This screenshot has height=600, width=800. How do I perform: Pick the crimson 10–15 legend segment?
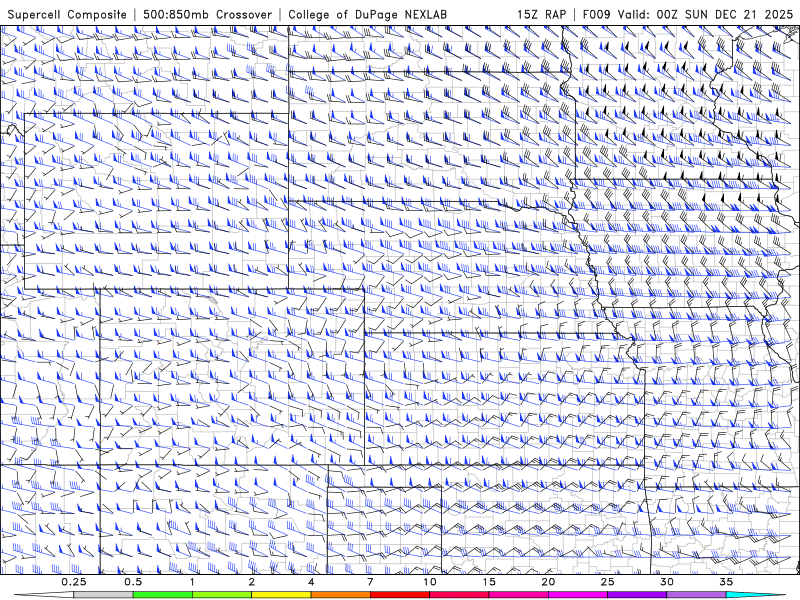coord(459,595)
